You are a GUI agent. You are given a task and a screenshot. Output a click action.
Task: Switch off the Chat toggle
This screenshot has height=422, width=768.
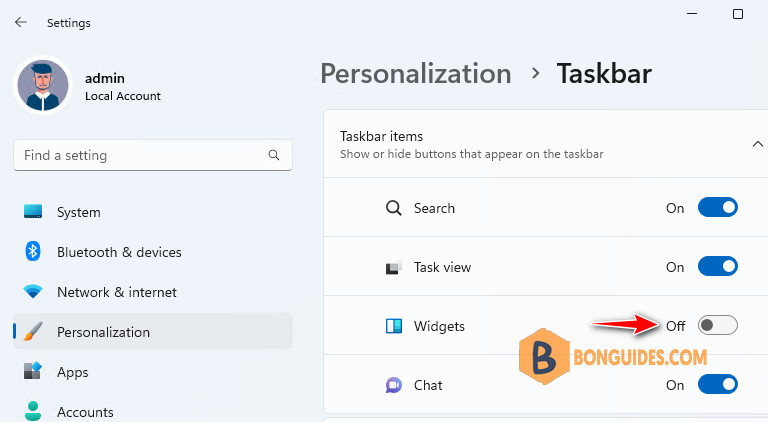click(717, 385)
